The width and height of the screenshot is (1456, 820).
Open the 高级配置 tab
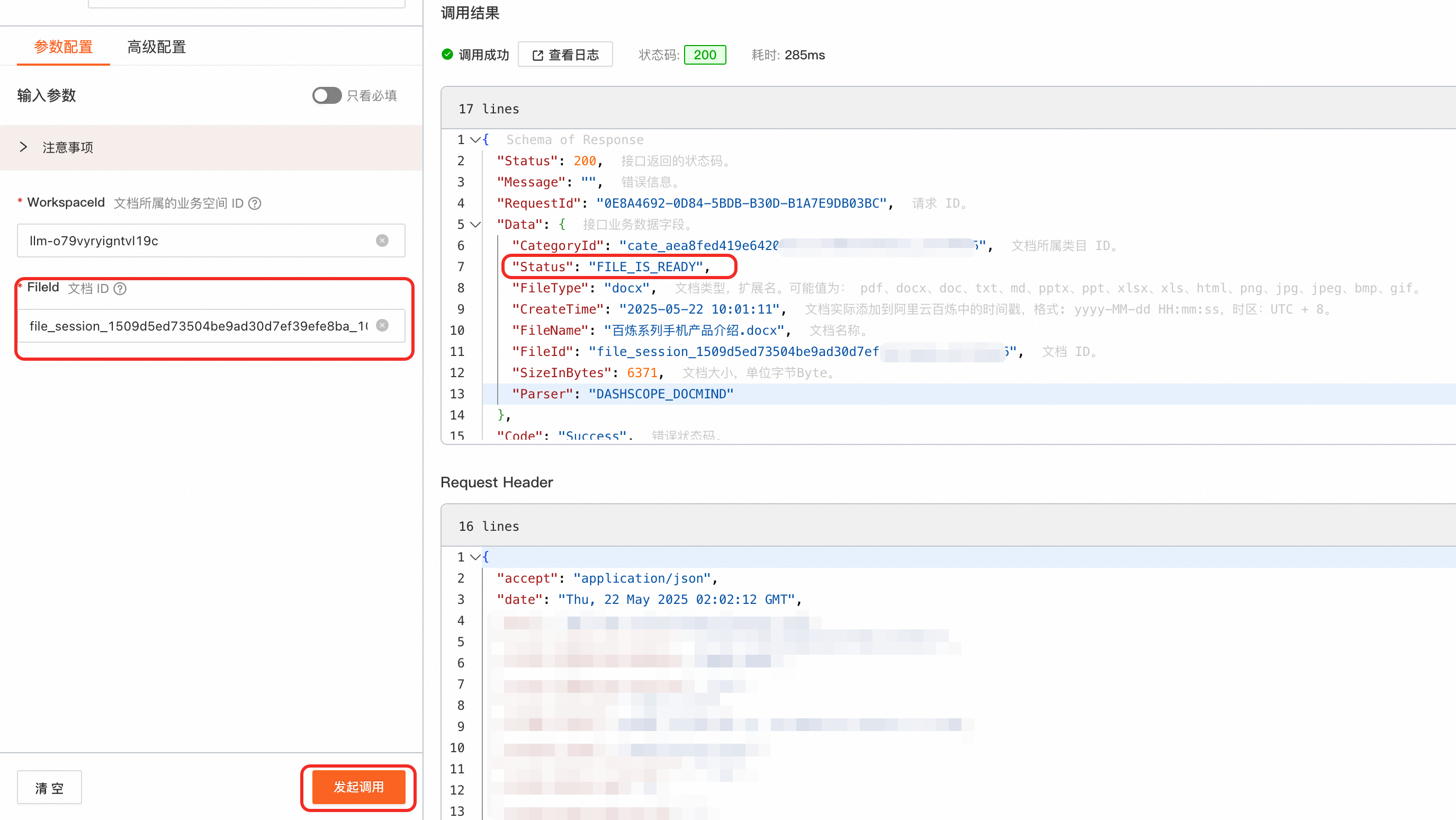coord(157,47)
